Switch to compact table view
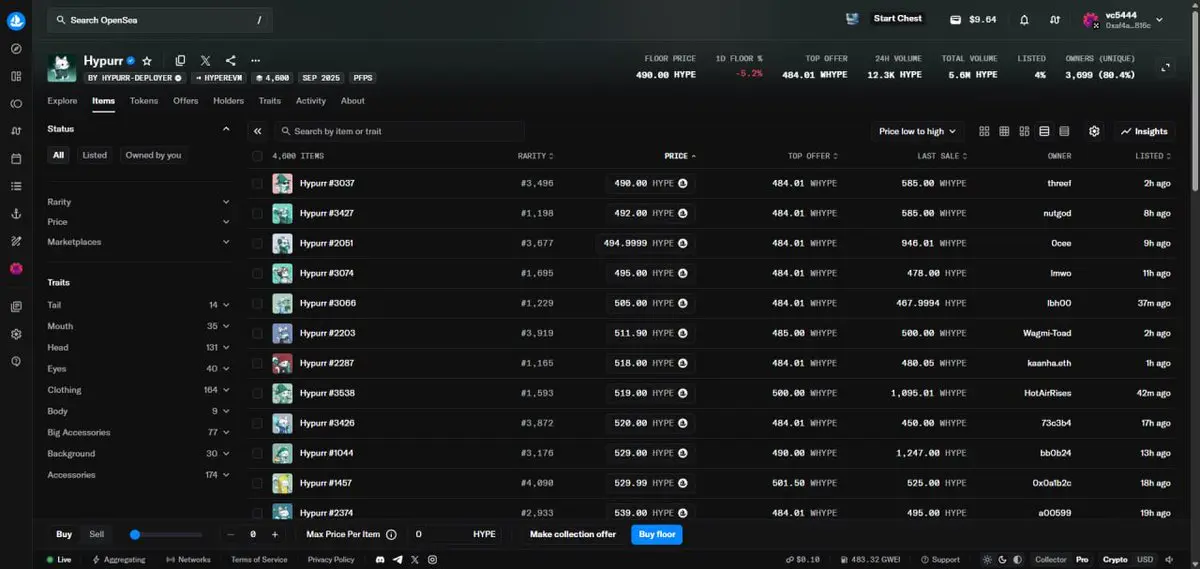Image resolution: width=1200 pixels, height=569 pixels. click(1064, 131)
